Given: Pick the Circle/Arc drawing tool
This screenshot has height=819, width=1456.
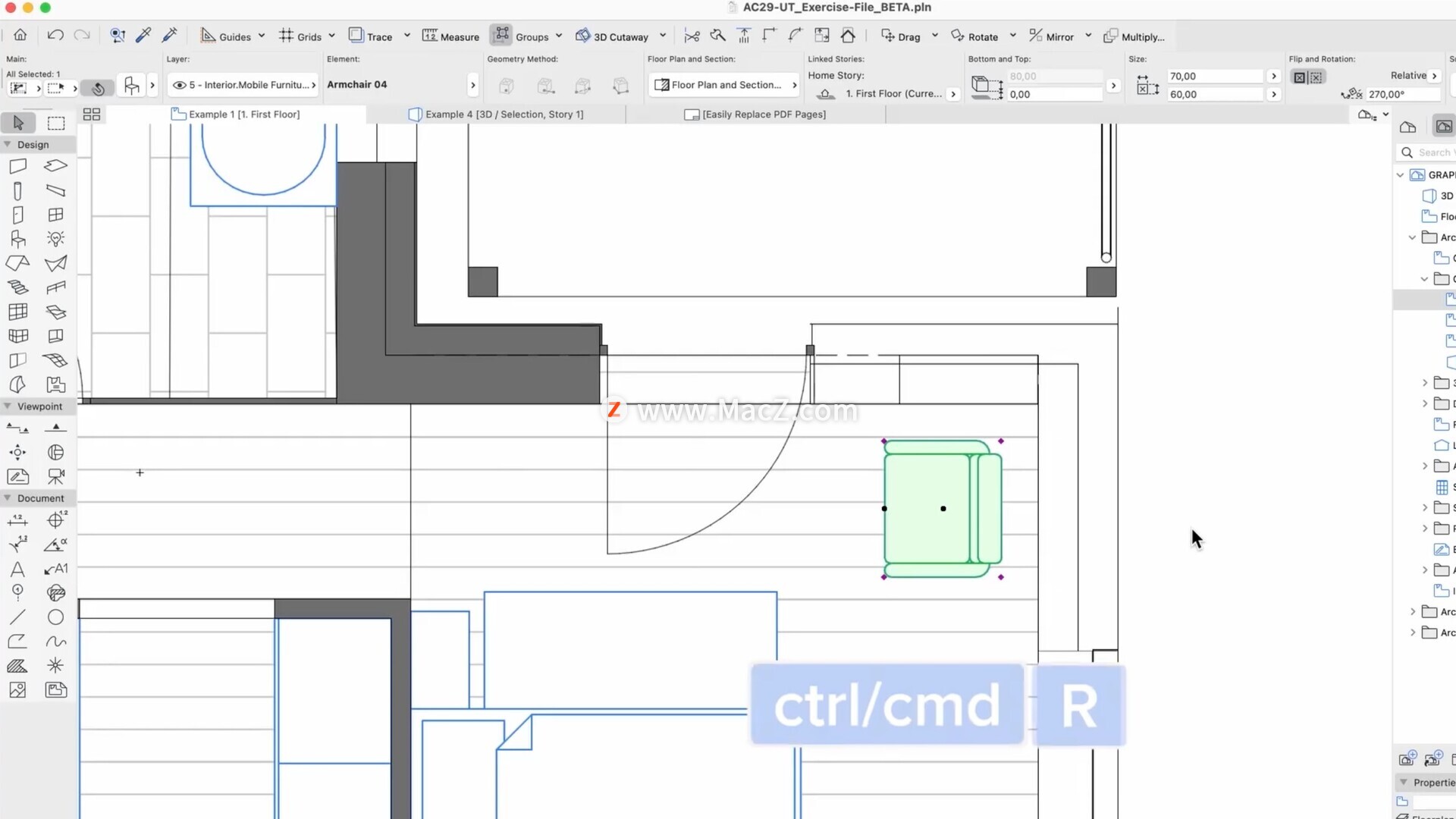Looking at the screenshot, I should coord(55,617).
